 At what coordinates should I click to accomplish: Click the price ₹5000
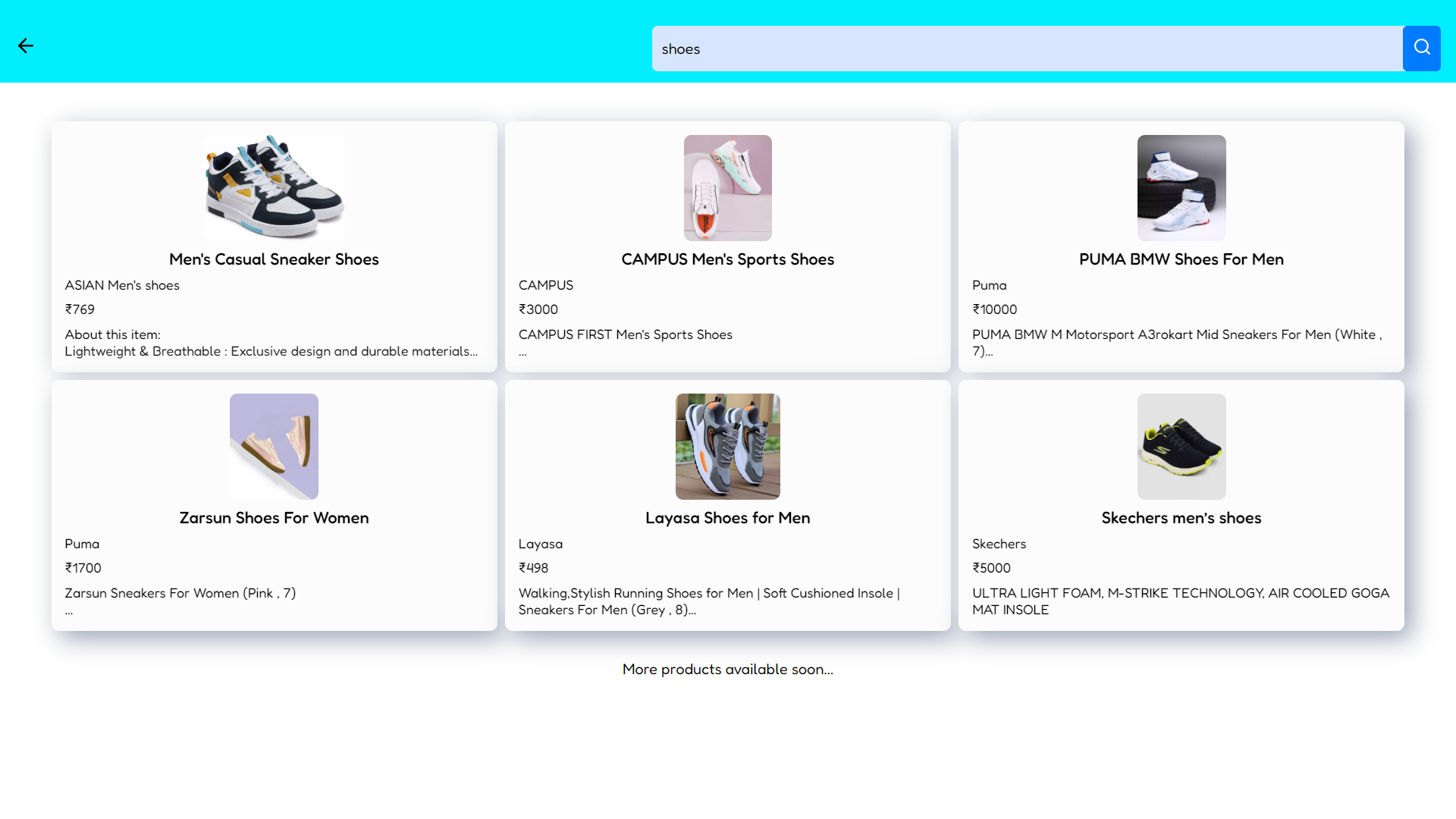991,568
